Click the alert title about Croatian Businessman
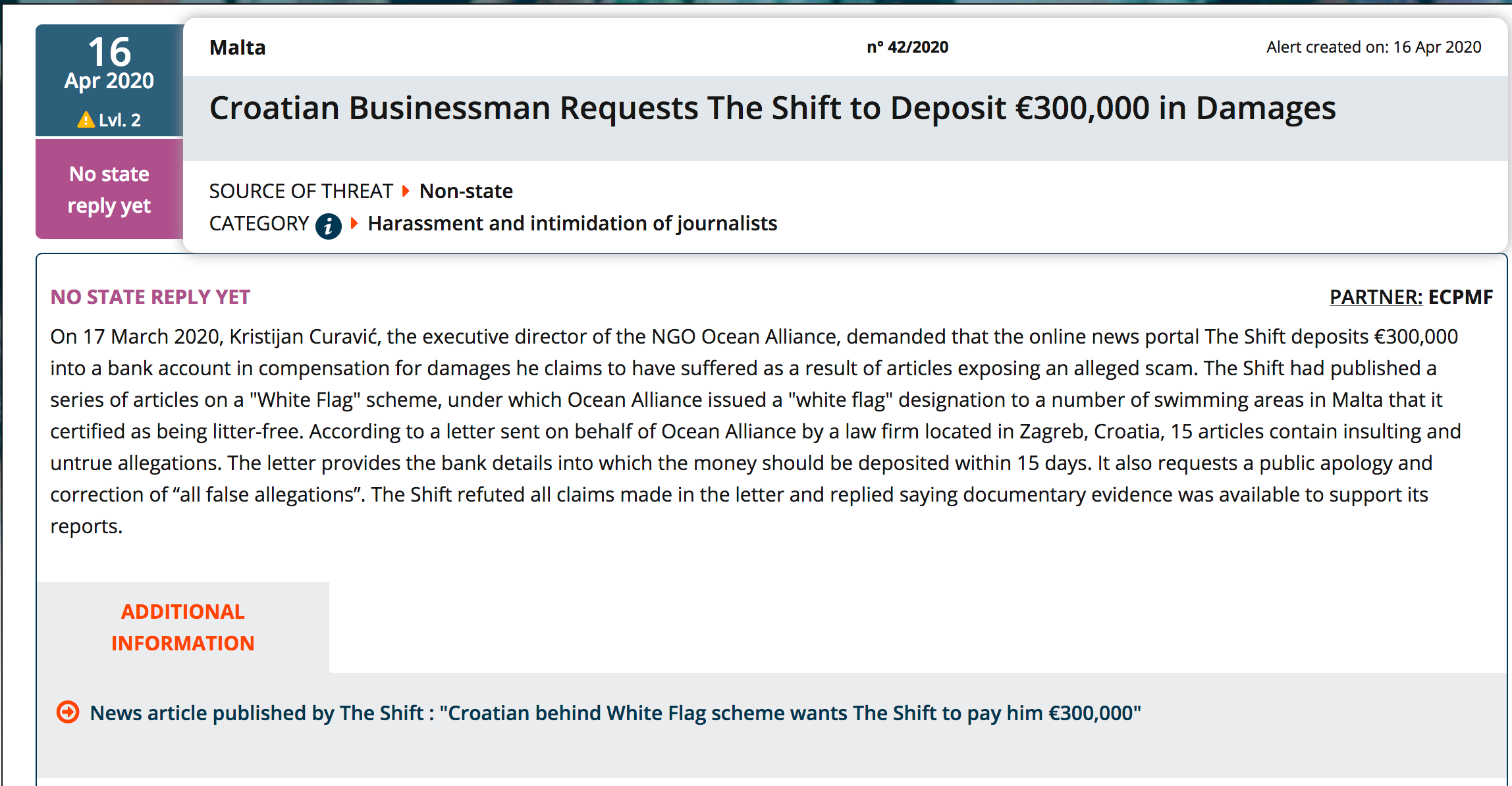Image resolution: width=1512 pixels, height=786 pixels. pyautogui.click(x=772, y=108)
